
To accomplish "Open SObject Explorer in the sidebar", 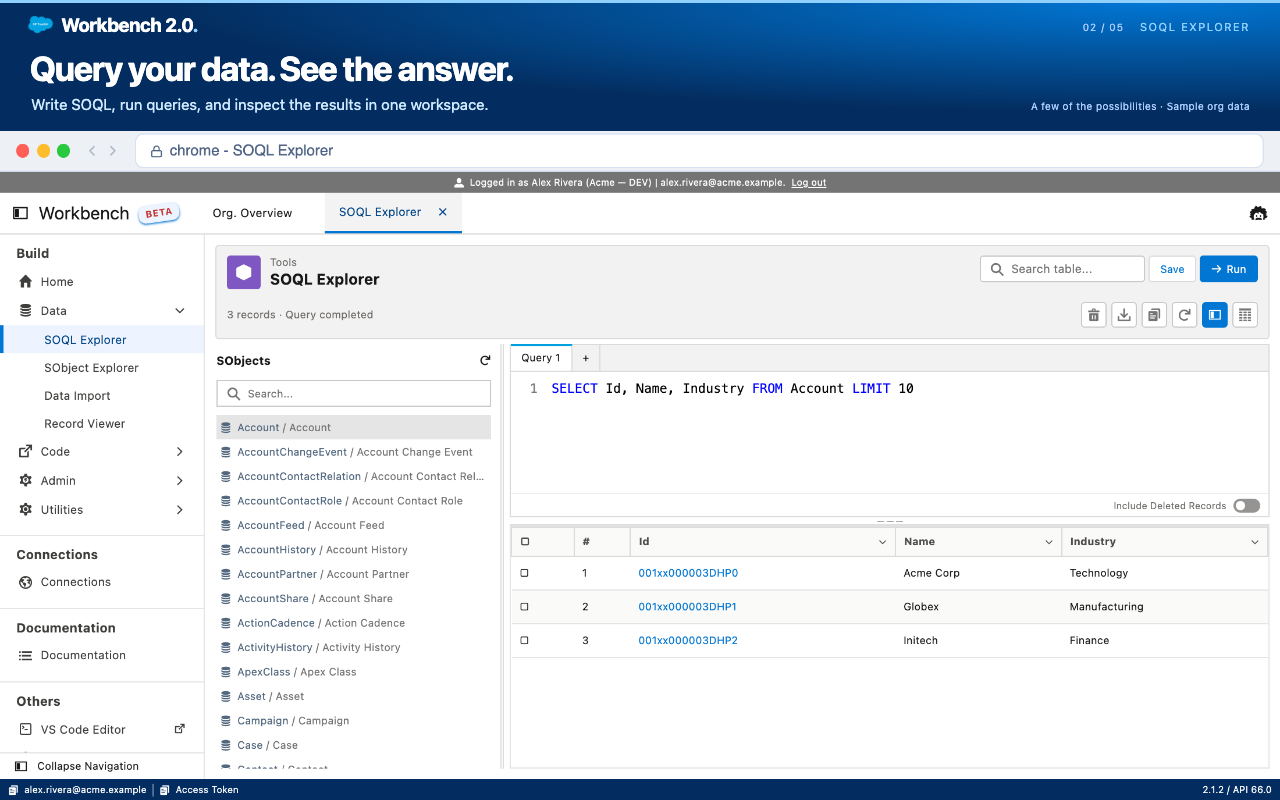I will pyautogui.click(x=91, y=368).
